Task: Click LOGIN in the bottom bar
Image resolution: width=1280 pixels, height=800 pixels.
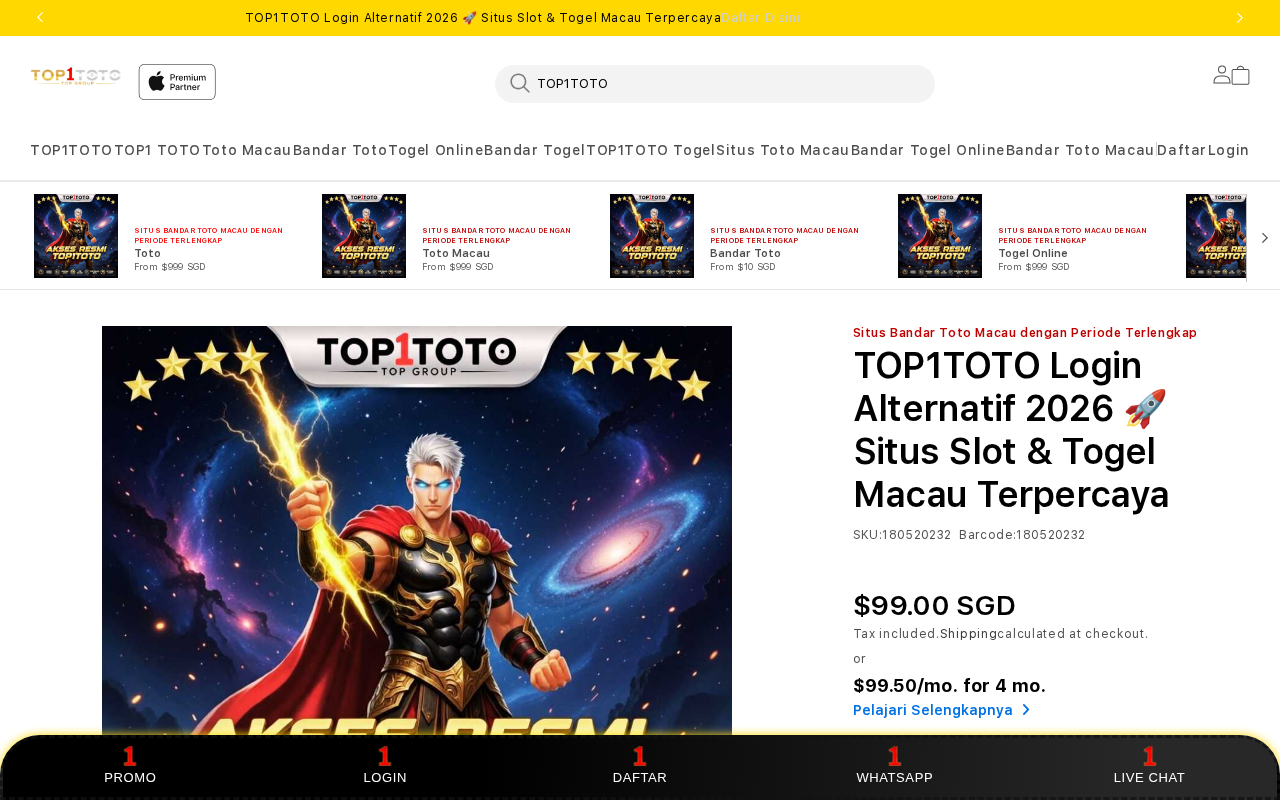Action: click(385, 766)
